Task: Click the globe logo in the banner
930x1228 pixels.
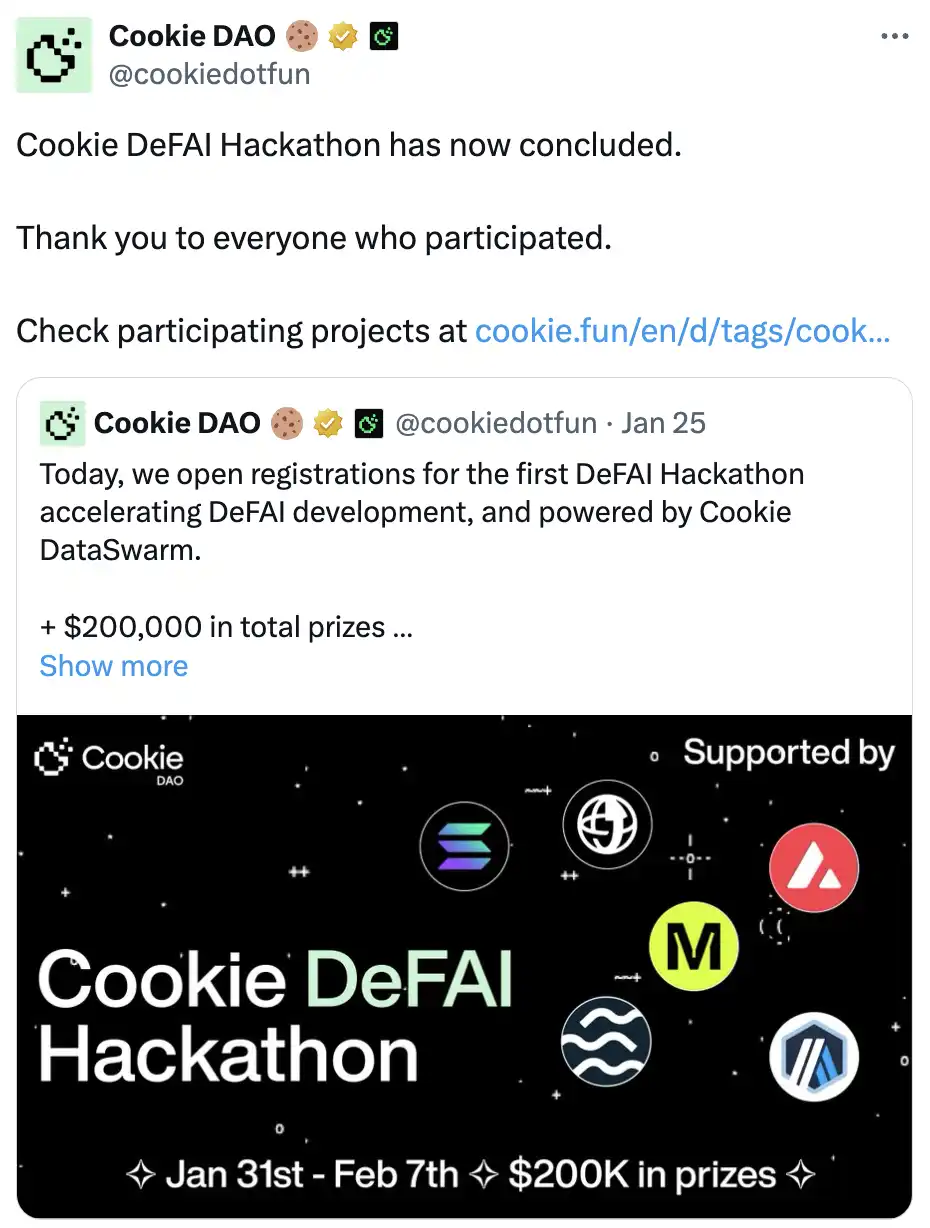Action: point(607,824)
